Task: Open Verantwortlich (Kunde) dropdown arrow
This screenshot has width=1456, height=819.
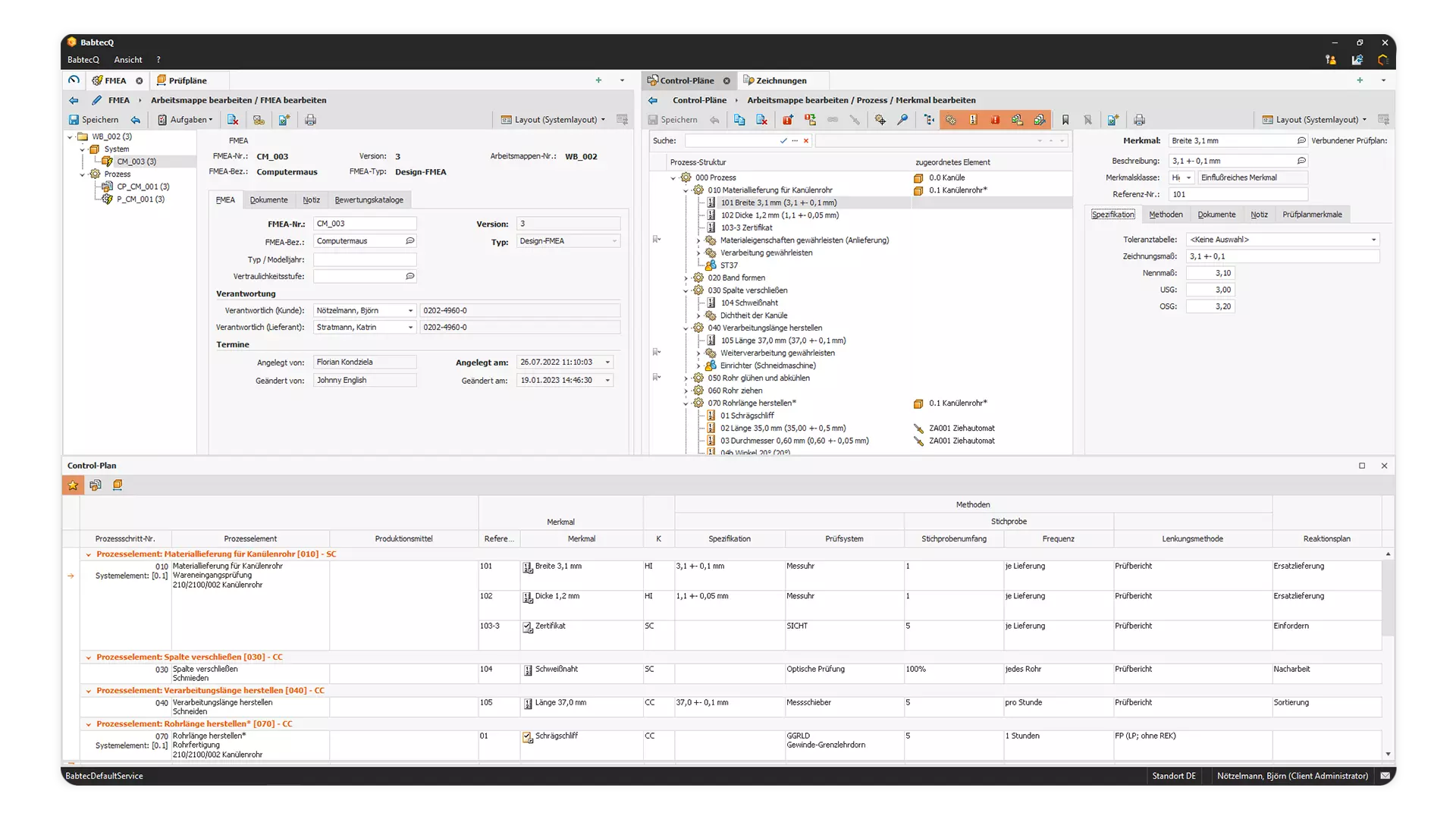Action: pyautogui.click(x=410, y=311)
